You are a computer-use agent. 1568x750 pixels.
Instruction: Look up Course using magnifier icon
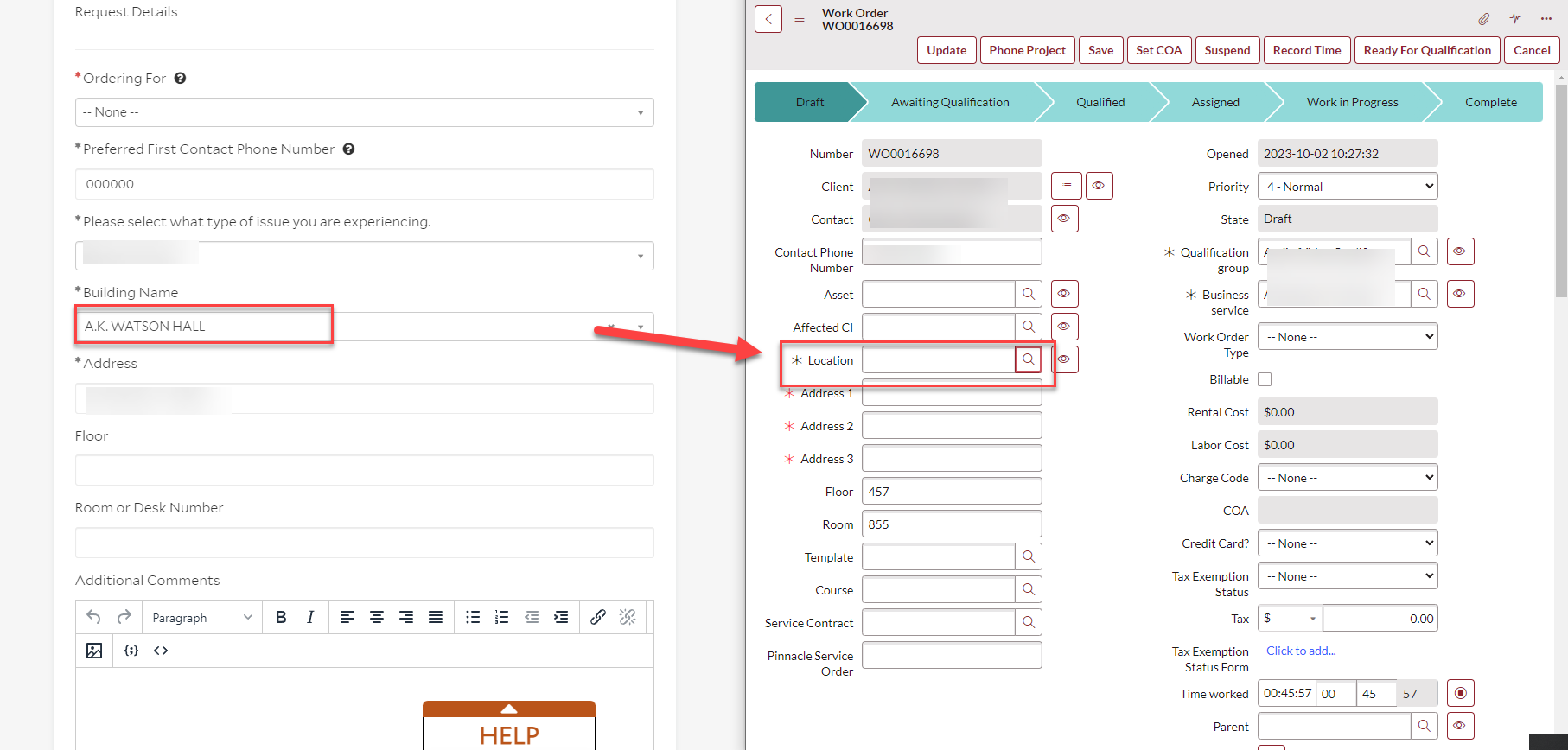(x=1029, y=589)
